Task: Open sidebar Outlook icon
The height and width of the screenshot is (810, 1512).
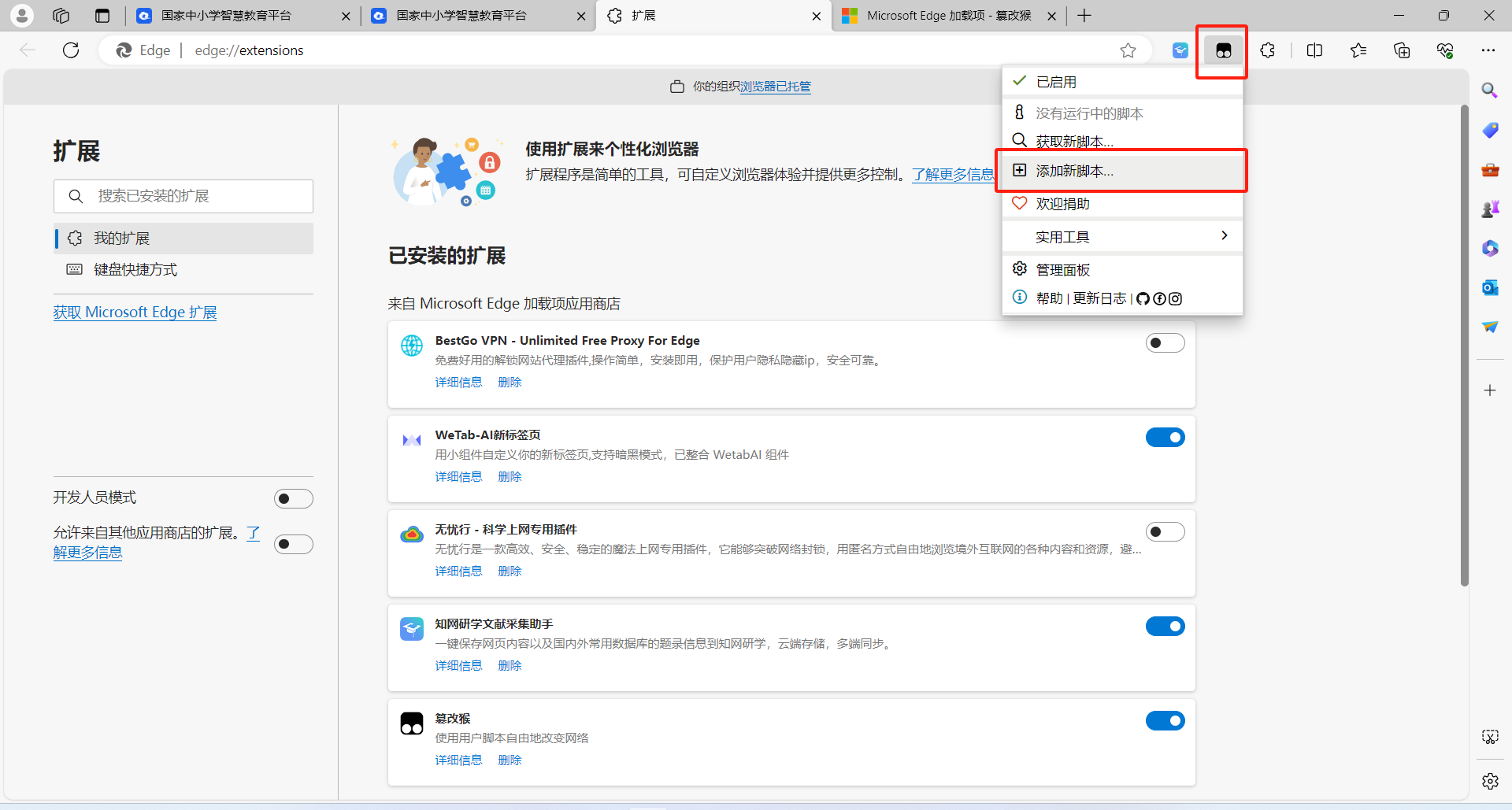Action: tap(1489, 287)
